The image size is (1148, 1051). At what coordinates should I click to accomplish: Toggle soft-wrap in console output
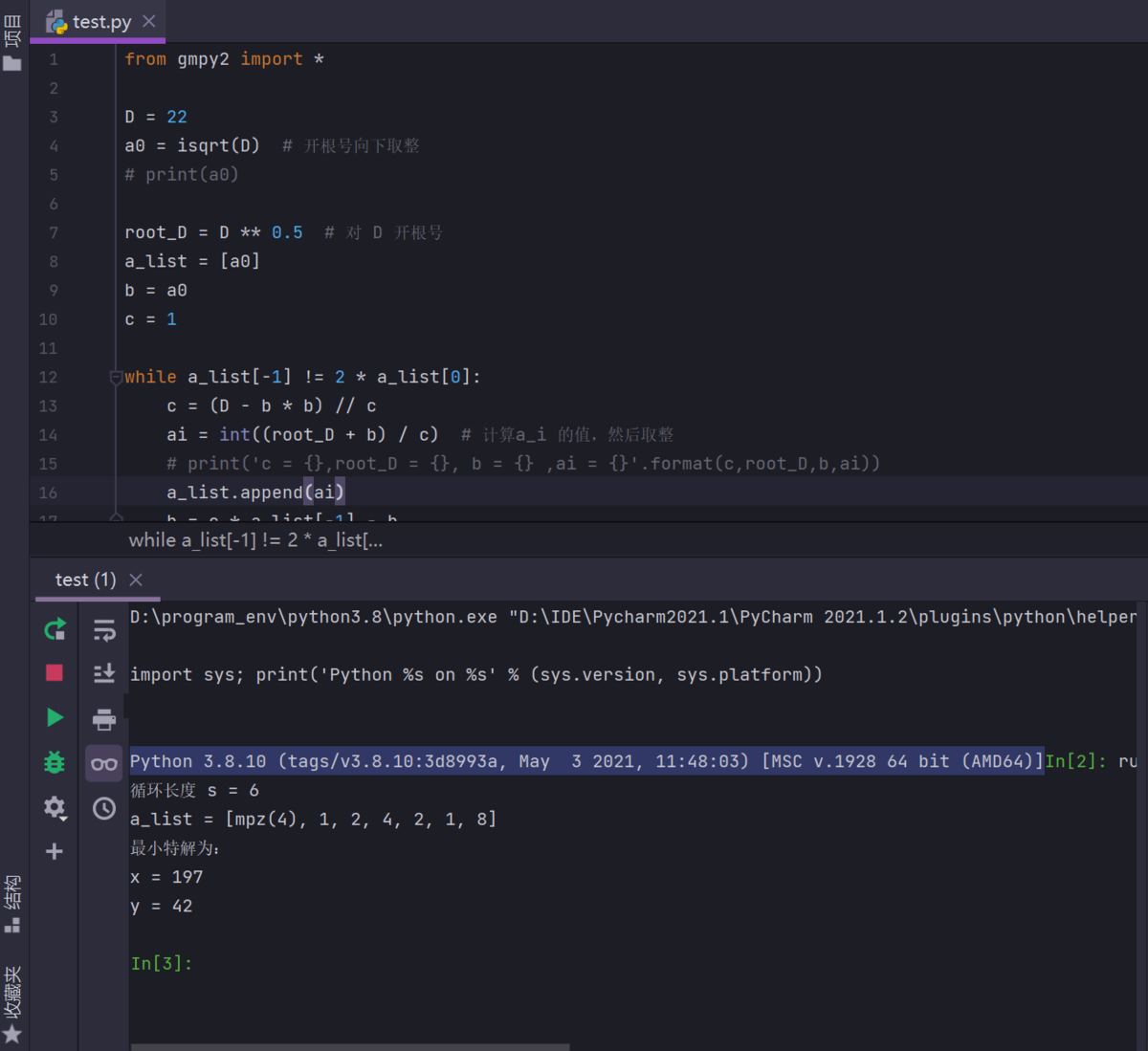[104, 629]
